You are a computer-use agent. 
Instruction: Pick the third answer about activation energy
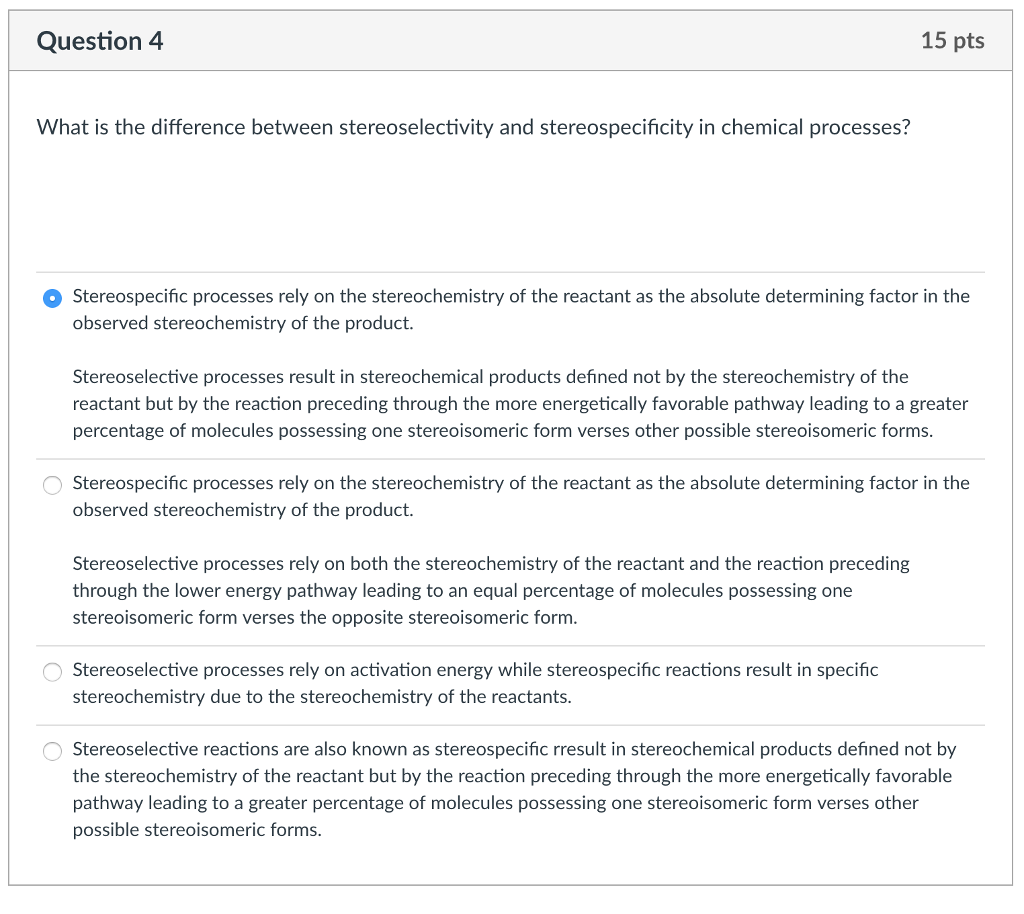coord(52,671)
